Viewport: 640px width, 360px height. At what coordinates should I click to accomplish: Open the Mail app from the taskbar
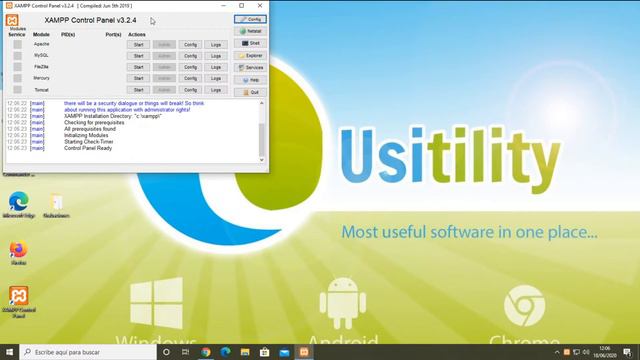[284, 352]
